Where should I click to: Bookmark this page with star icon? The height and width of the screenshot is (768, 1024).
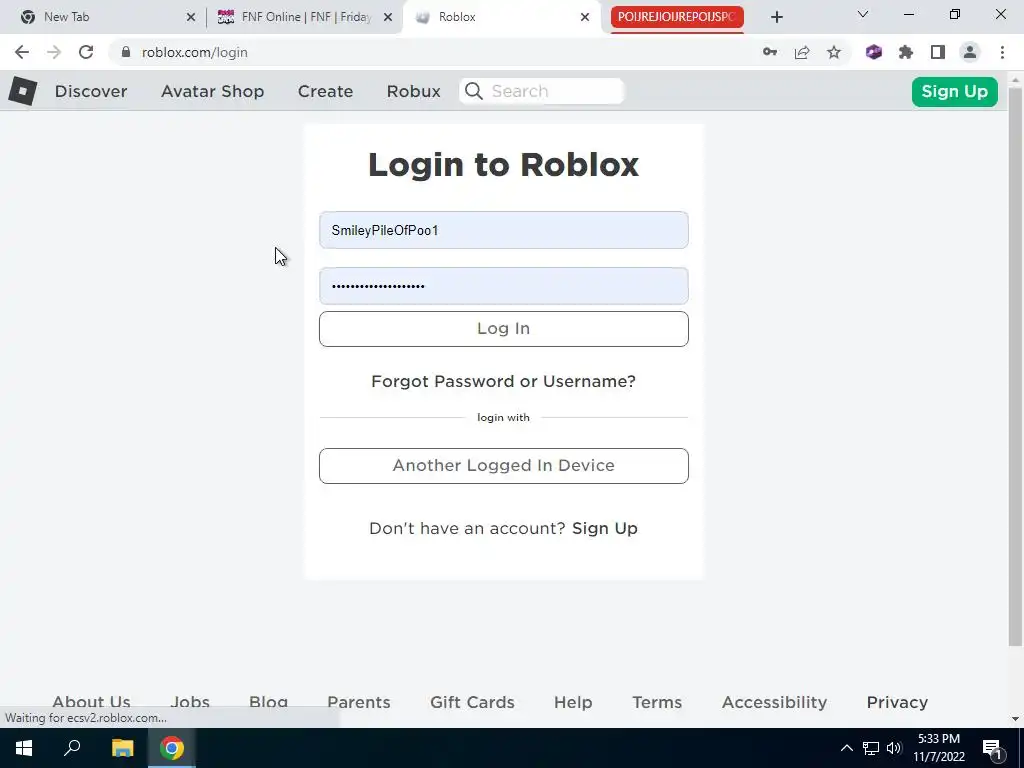(834, 52)
